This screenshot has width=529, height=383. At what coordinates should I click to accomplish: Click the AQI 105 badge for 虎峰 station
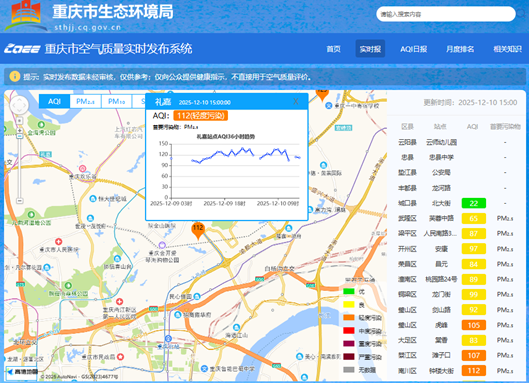[x=474, y=325]
